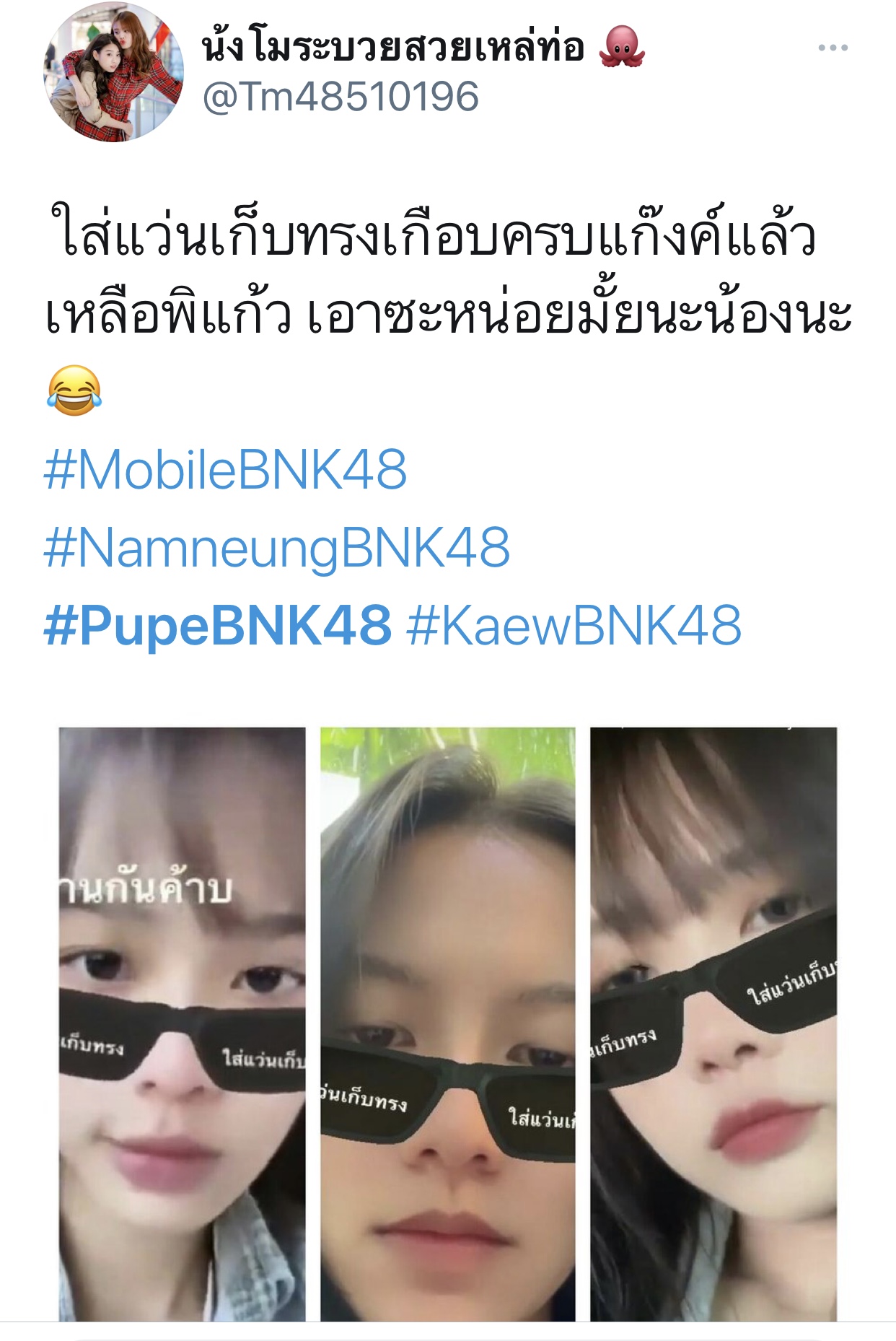896x1341 pixels.
Task: Tap the round profile avatar photo
Action: [x=113, y=72]
